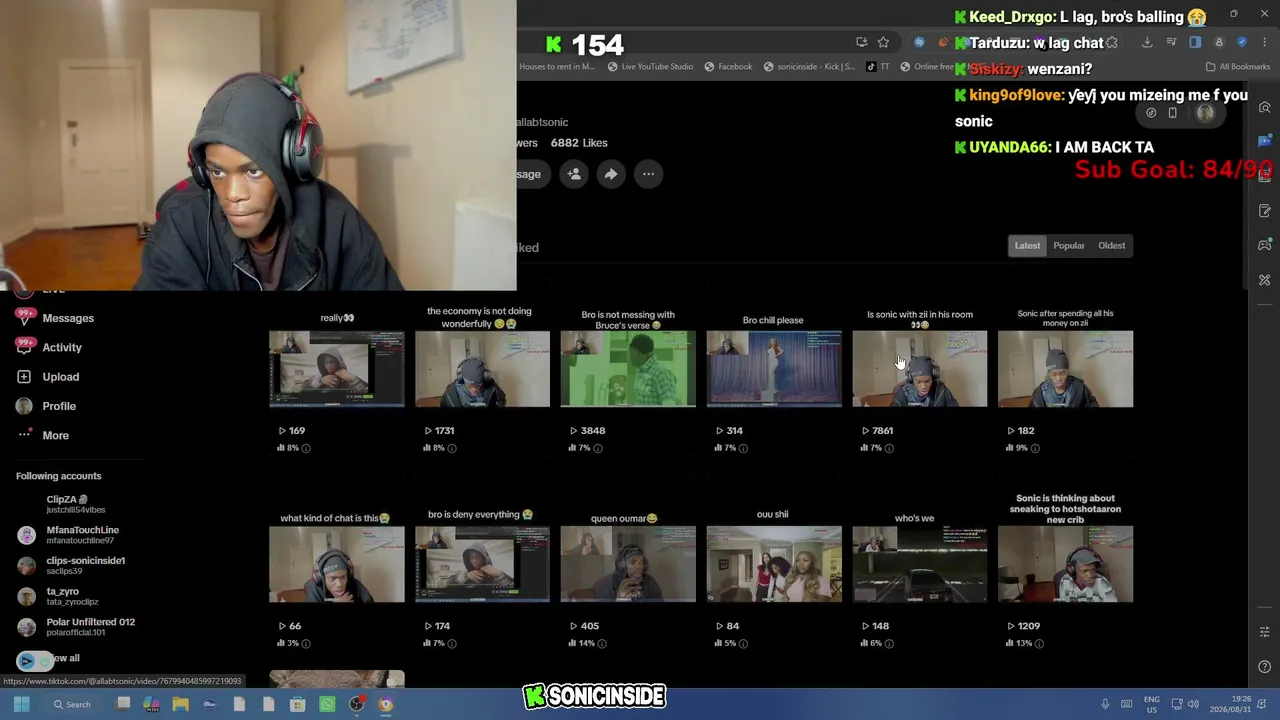
Task: Click the Activity icon with 99+ badge
Action: [x=24, y=347]
